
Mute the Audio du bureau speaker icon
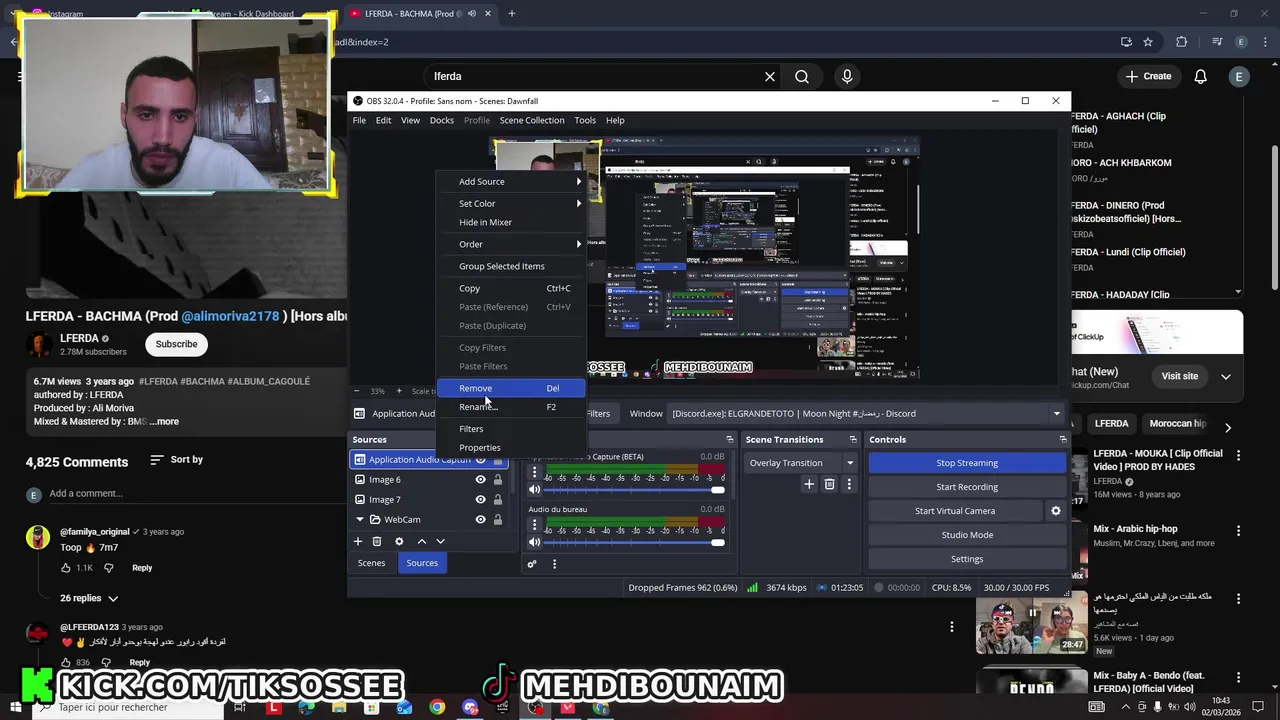pos(534,542)
